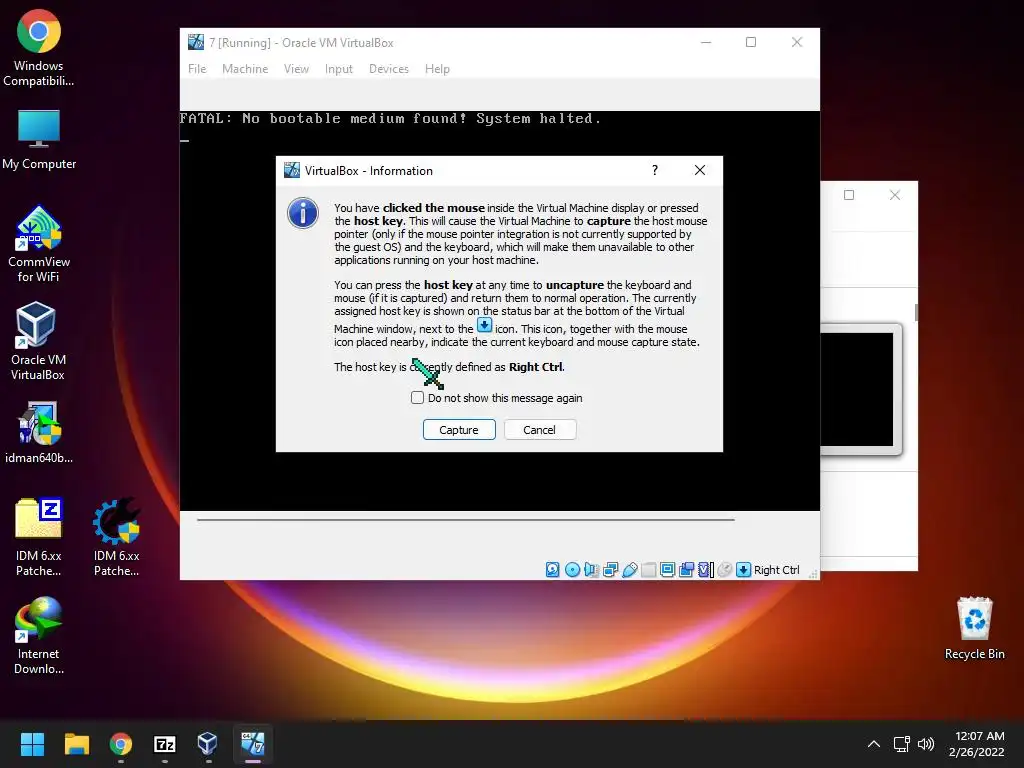Close the background VirtualBox Manager window
Viewport: 1024px width, 768px height.
(x=895, y=195)
